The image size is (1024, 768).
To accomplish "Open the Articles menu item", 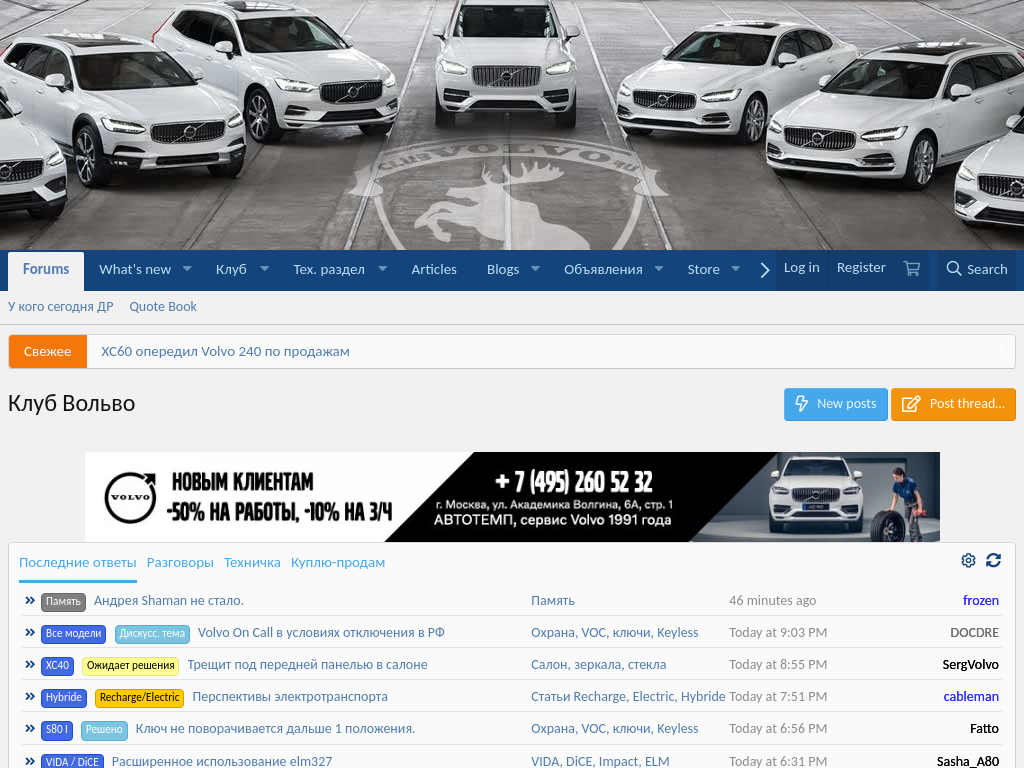I will (434, 270).
